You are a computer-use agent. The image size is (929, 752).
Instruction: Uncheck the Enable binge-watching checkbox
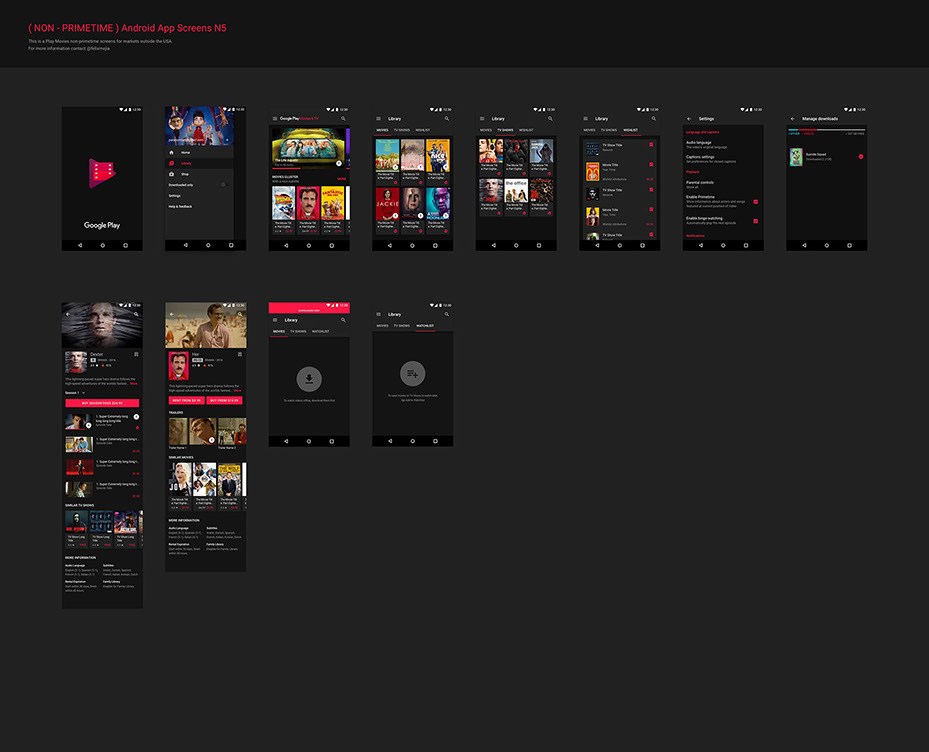click(x=755, y=220)
